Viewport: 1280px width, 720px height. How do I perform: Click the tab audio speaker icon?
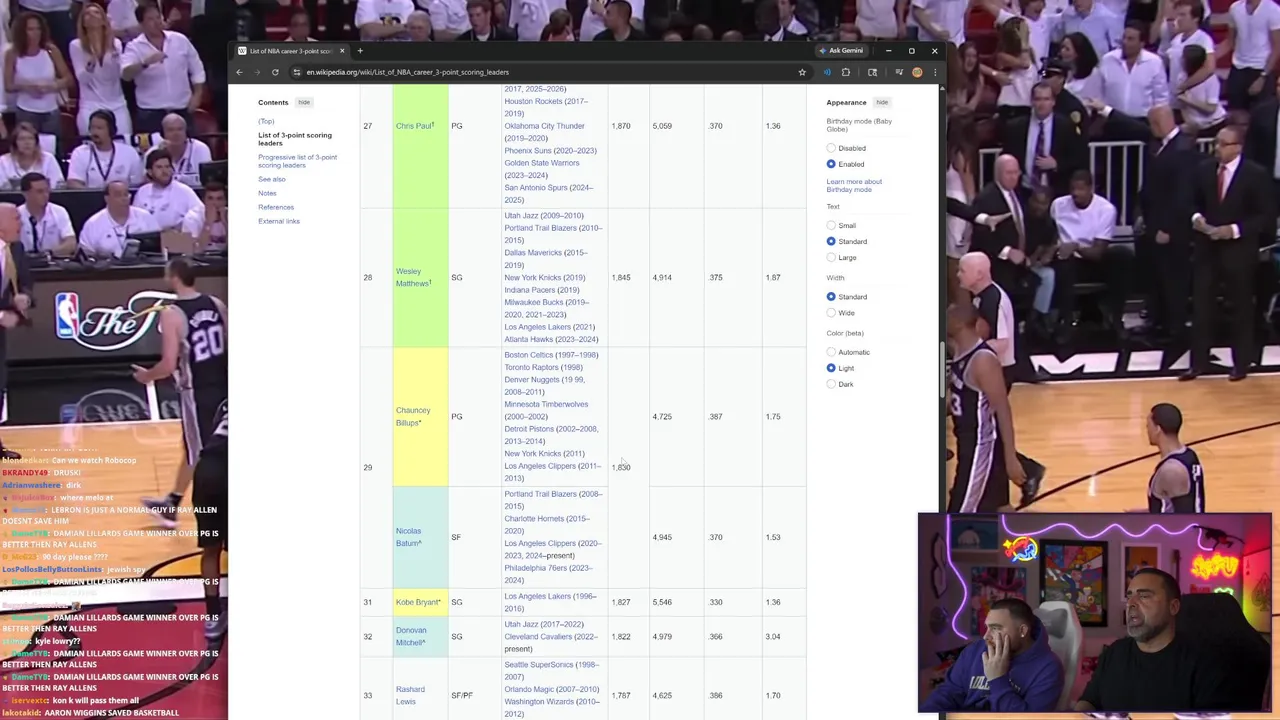826,72
